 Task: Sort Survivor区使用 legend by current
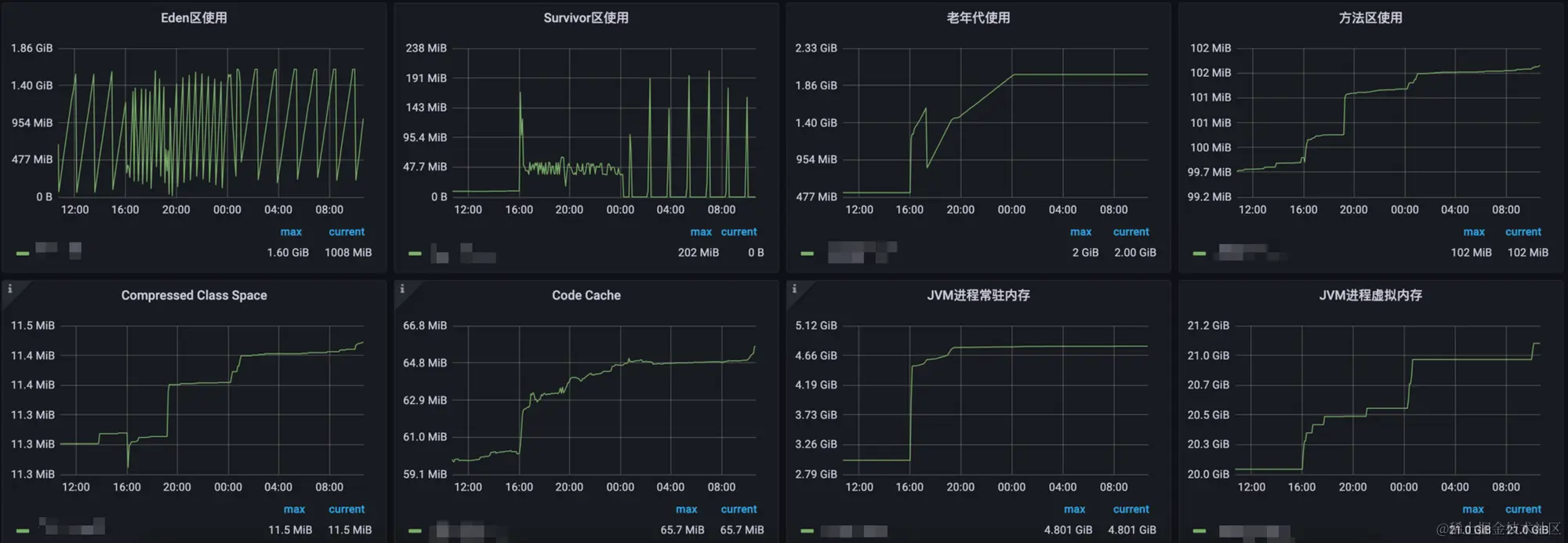[x=739, y=231]
